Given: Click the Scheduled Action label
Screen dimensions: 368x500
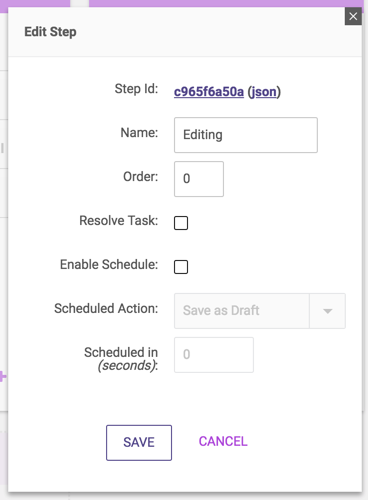Looking at the screenshot, I should point(106,309).
